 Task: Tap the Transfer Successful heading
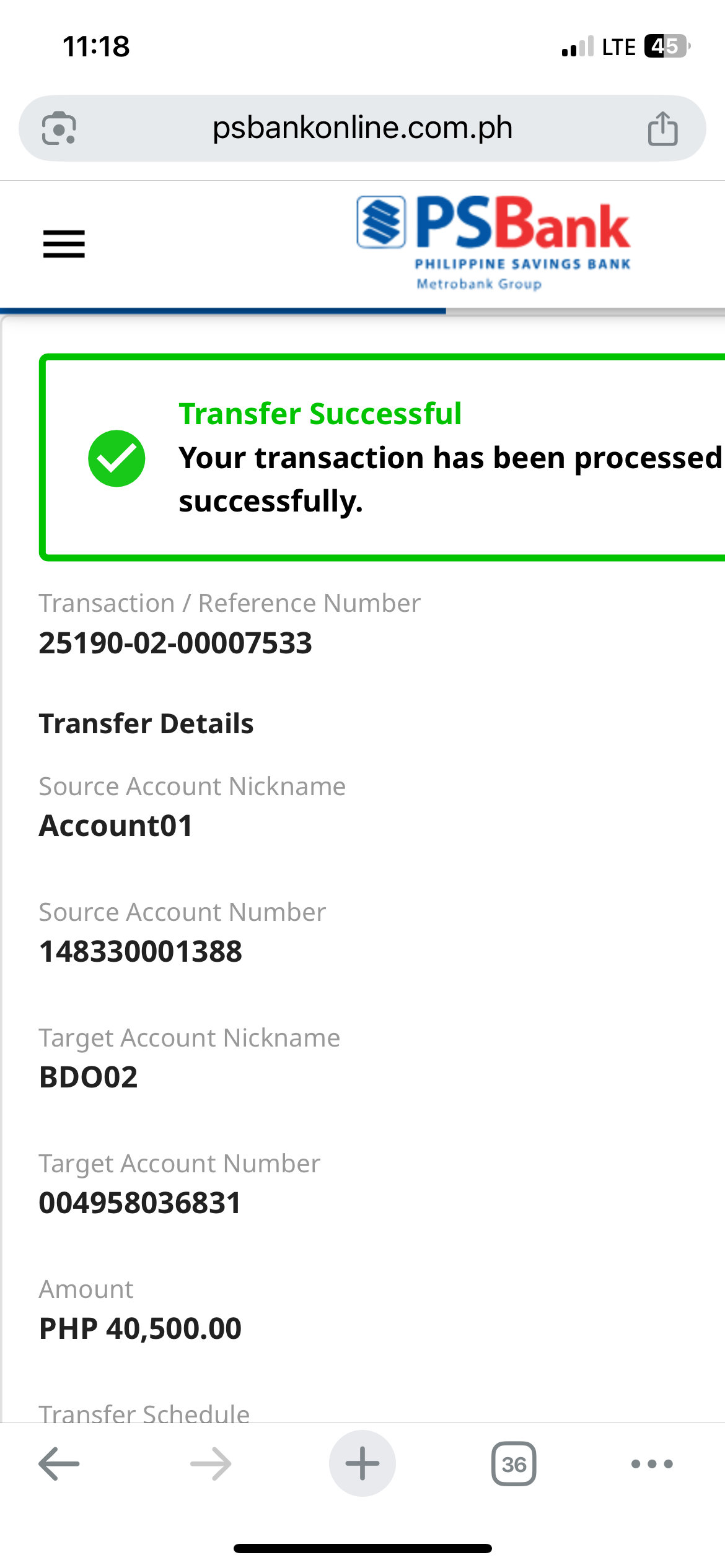point(320,414)
